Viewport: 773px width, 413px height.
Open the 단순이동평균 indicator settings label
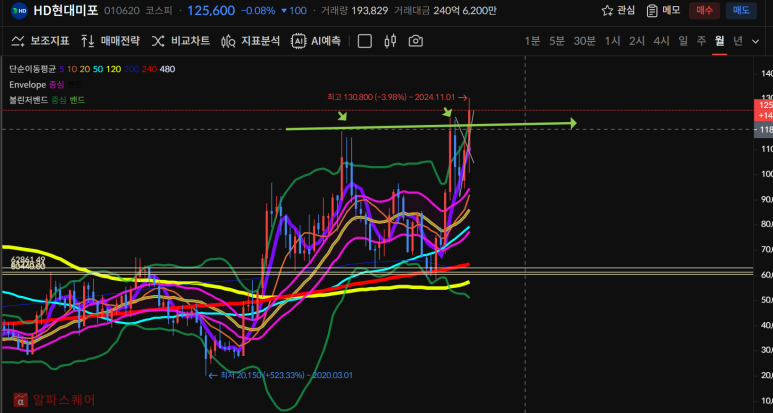coord(33,69)
